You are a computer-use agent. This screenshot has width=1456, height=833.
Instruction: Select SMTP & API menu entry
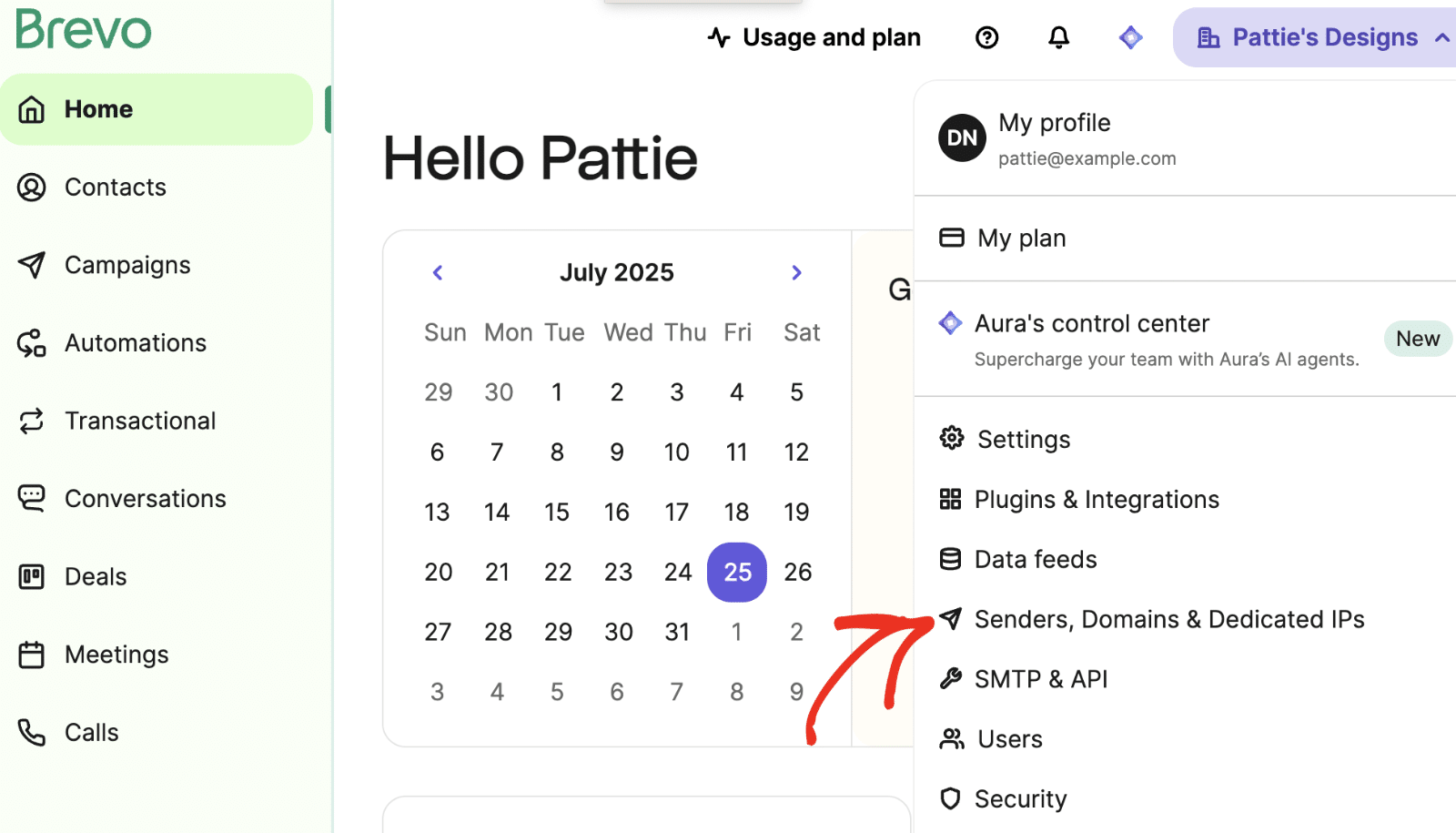coord(1040,679)
